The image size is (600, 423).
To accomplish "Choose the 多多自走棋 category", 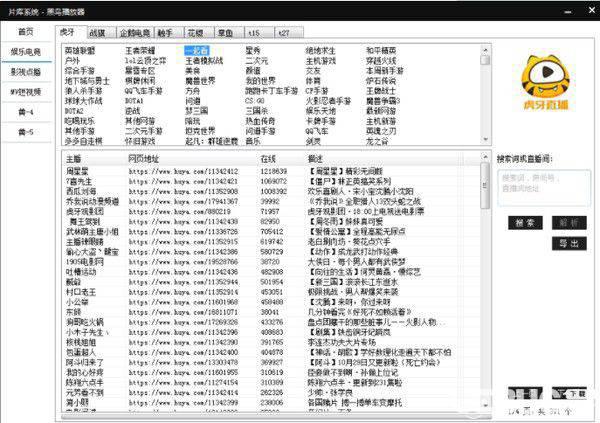I will coord(84,141).
